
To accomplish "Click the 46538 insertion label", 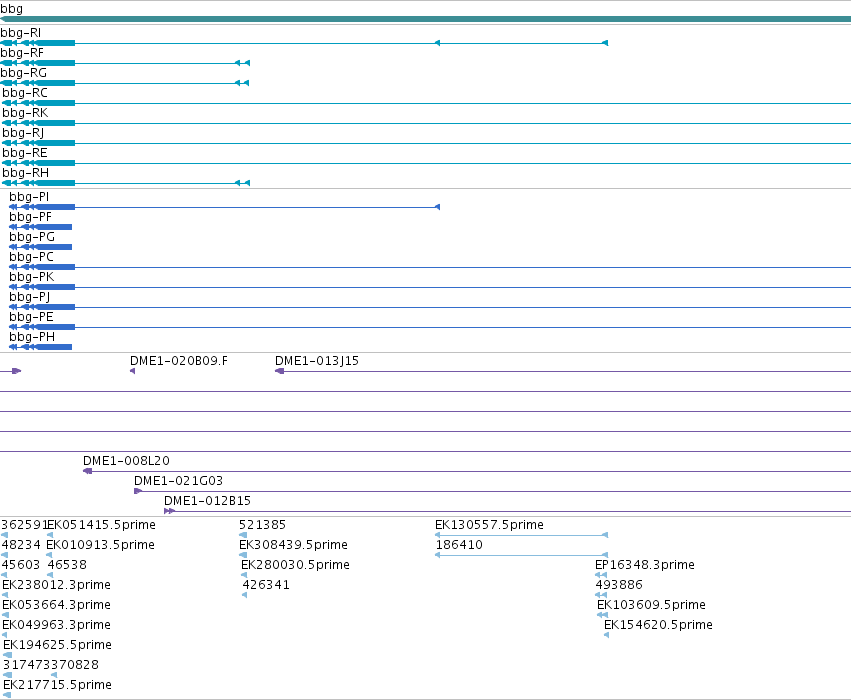I will (x=67, y=565).
